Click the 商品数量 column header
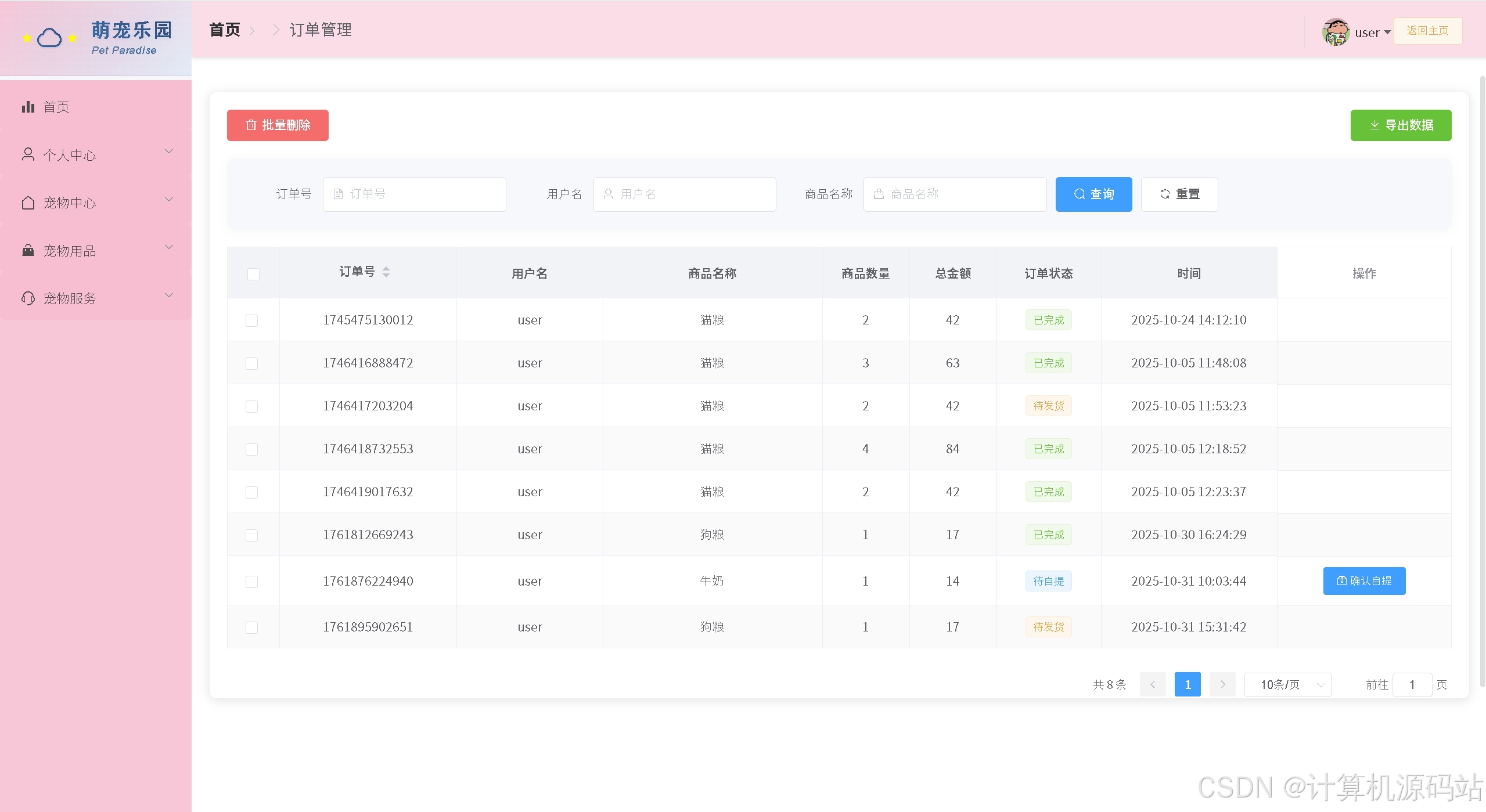Screen dimensions: 1486x812 (x=866, y=273)
